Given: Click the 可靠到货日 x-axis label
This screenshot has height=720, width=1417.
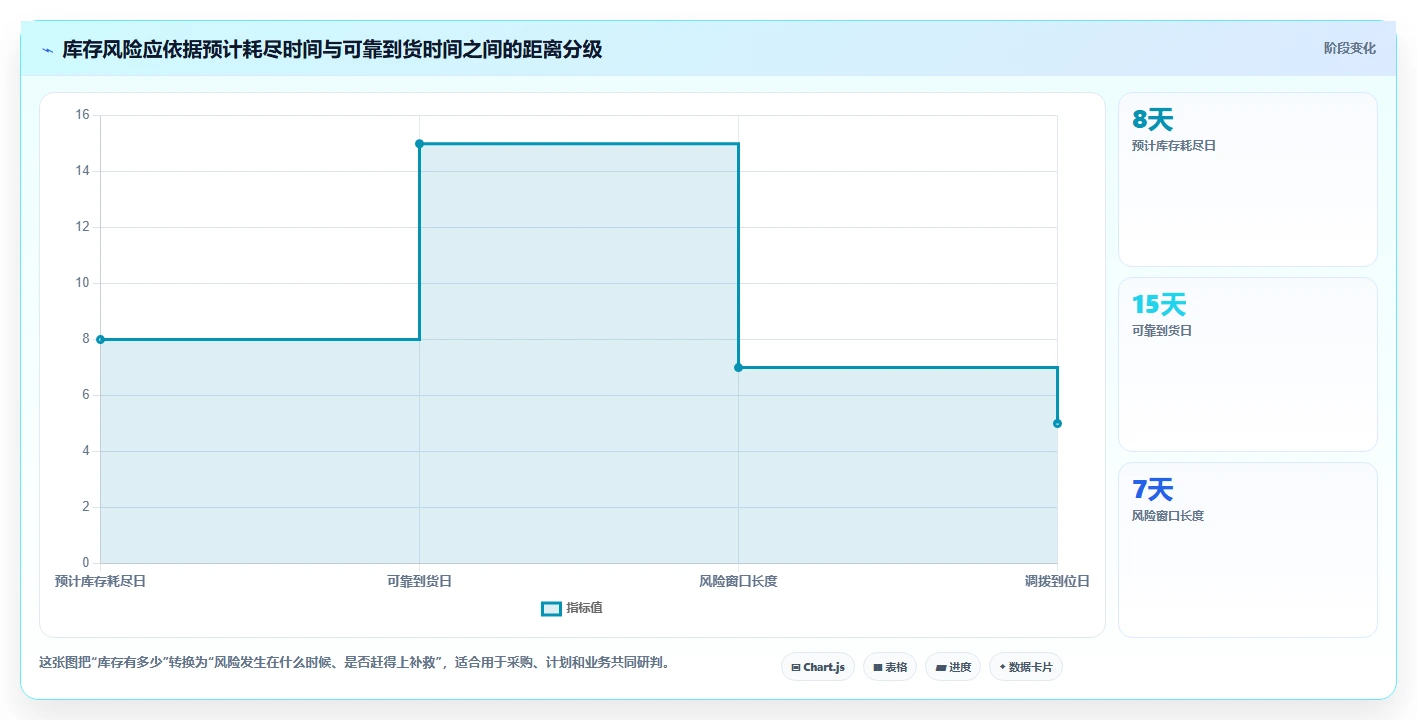Looking at the screenshot, I should coord(419,581).
